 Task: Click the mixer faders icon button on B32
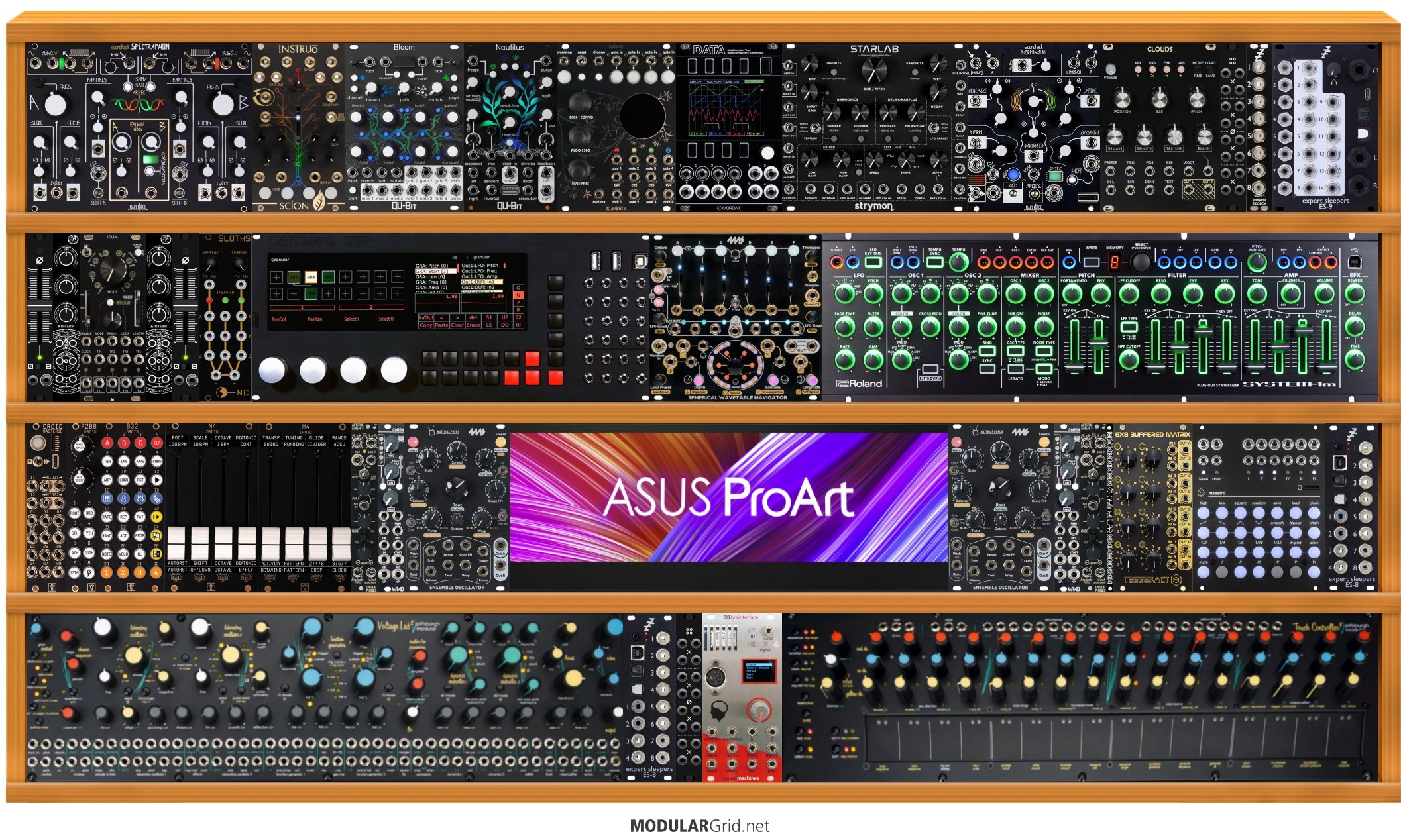click(x=140, y=498)
